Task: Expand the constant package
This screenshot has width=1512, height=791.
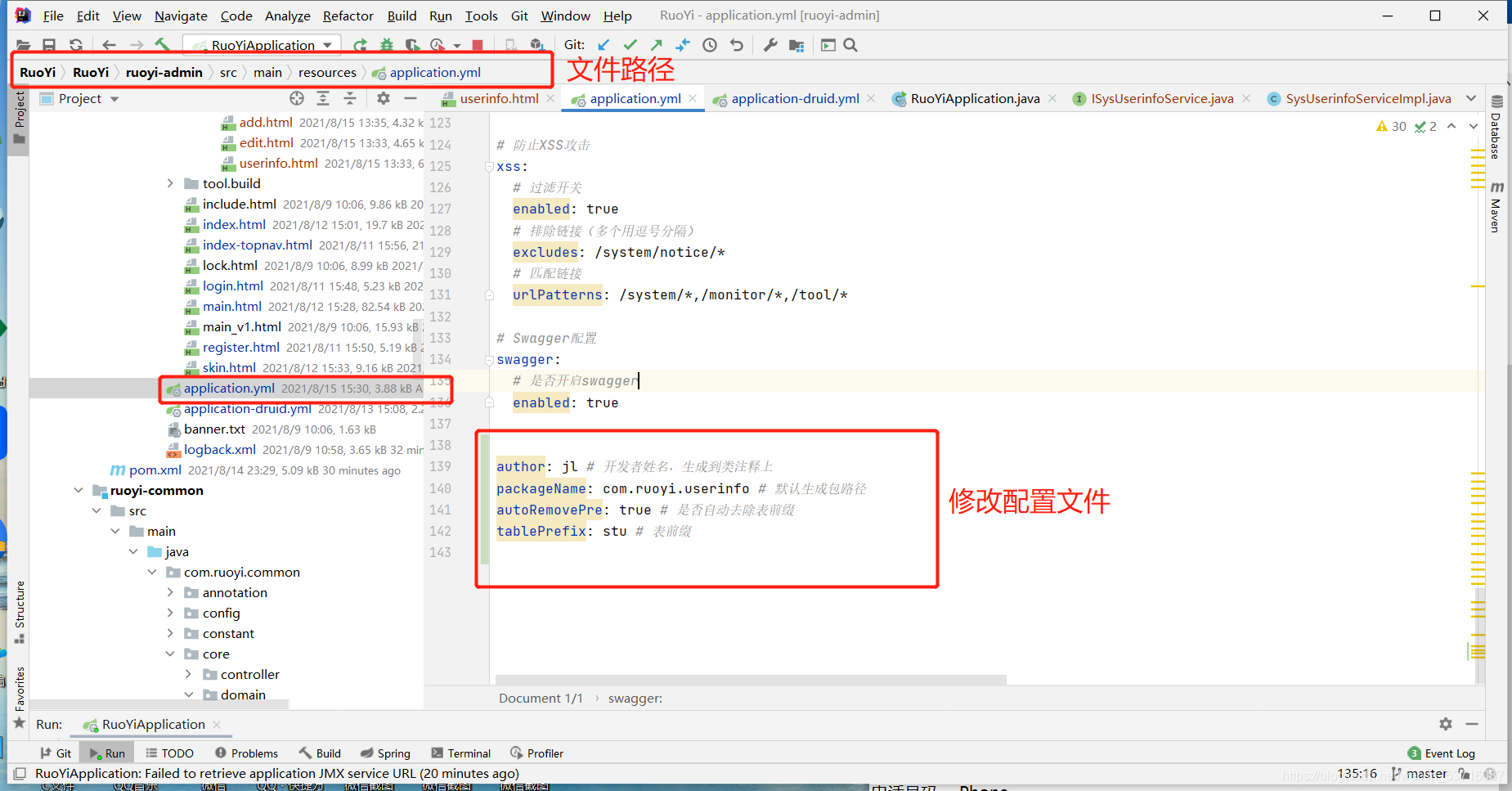Action: click(x=170, y=633)
